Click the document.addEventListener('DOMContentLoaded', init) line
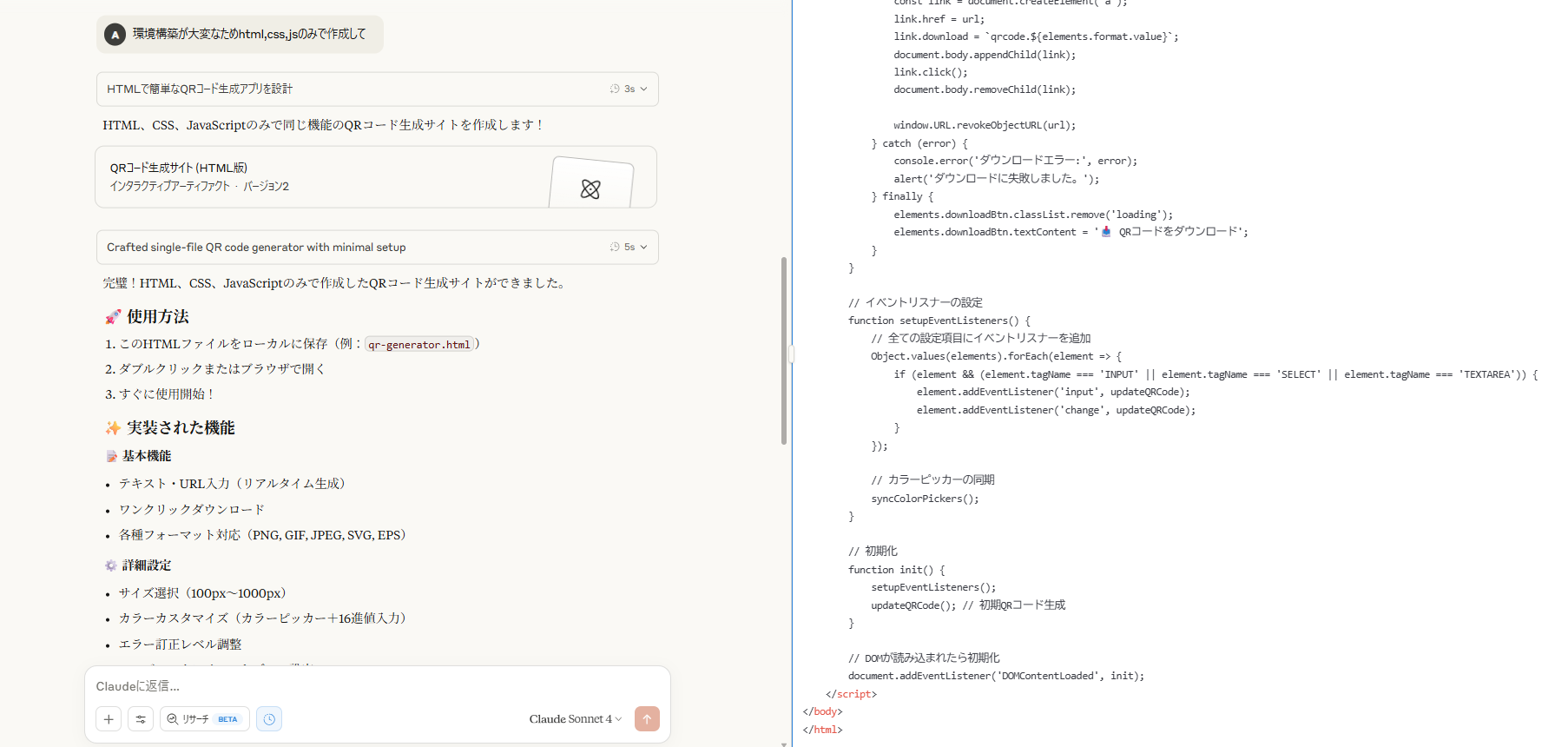This screenshot has width=1568, height=747. [x=997, y=676]
